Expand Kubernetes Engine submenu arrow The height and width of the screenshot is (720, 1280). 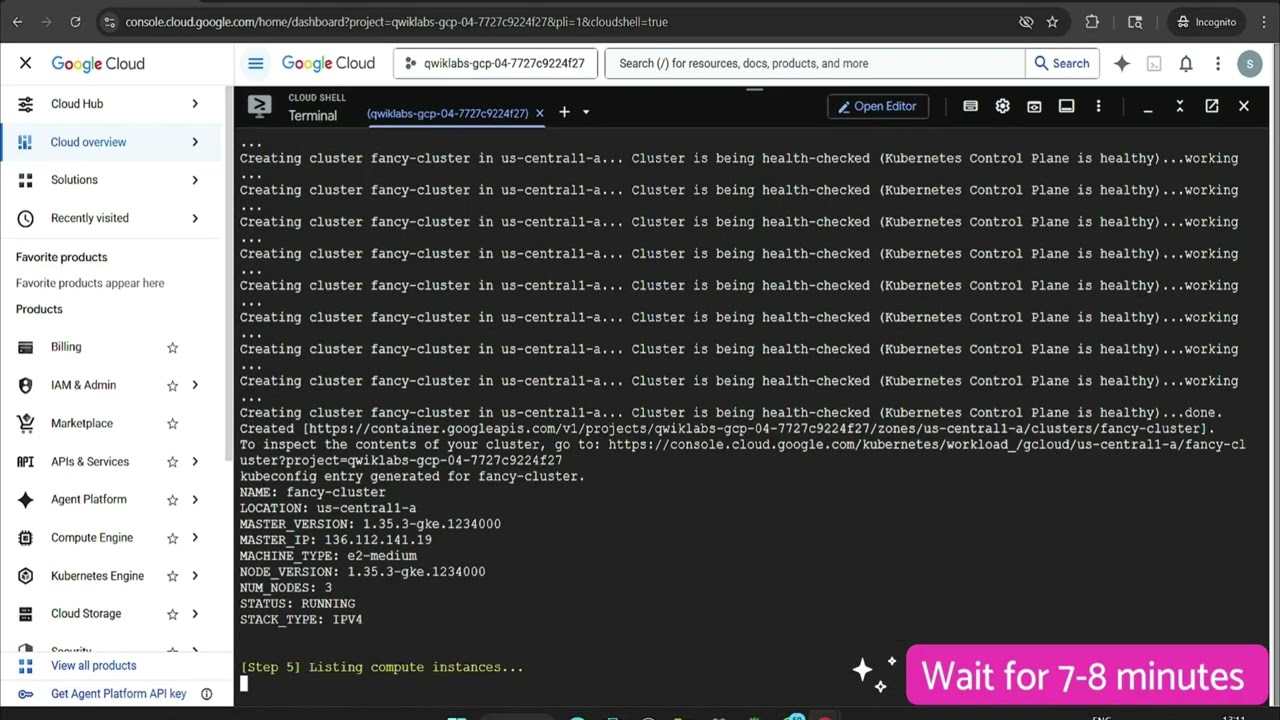click(x=195, y=576)
